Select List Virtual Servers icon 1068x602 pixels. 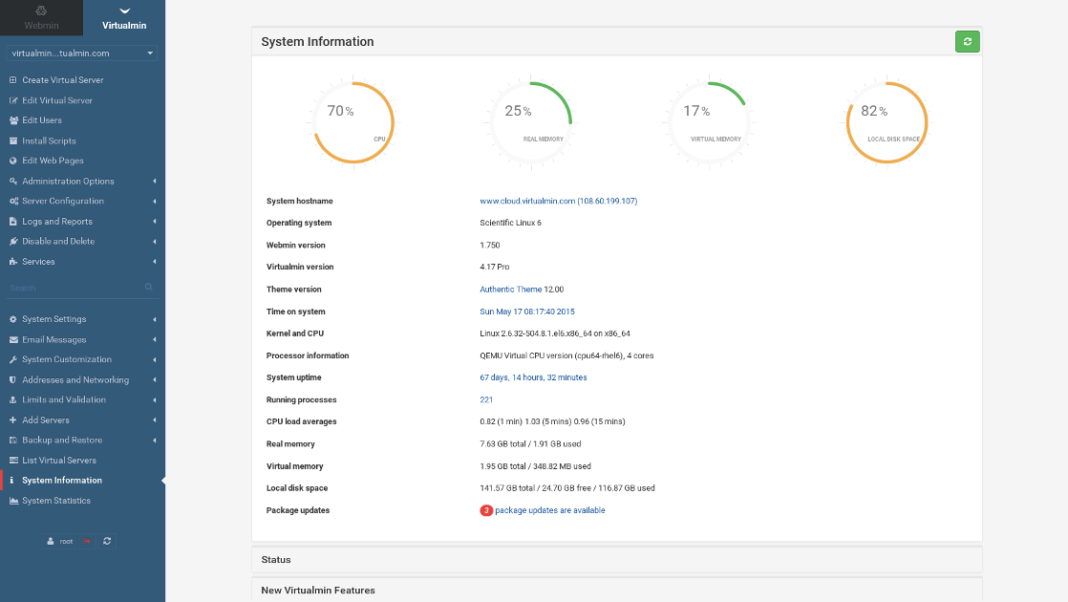point(12,460)
